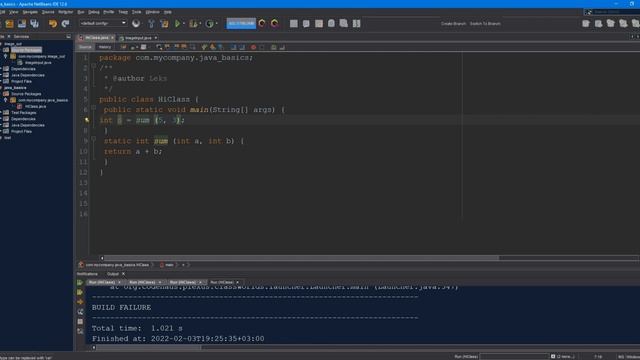
Task: Open the Help menu
Action: 168,12
